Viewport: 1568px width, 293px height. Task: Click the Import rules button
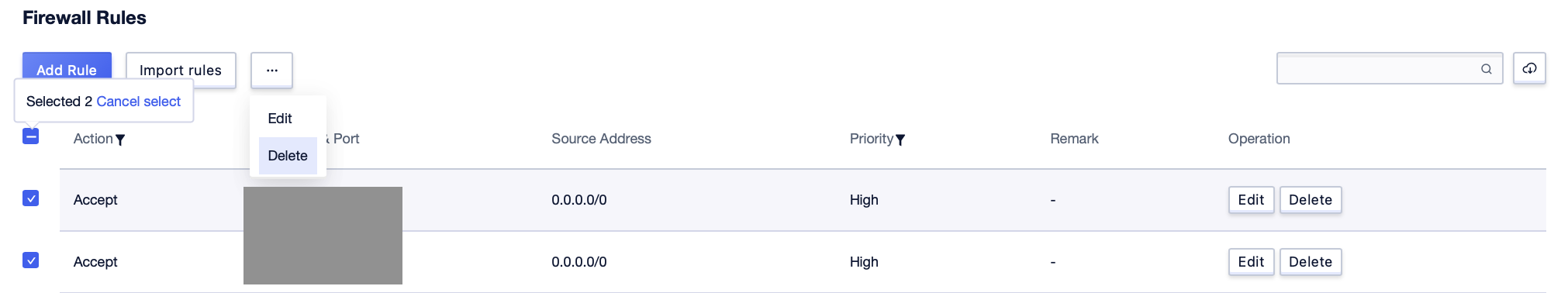click(181, 70)
